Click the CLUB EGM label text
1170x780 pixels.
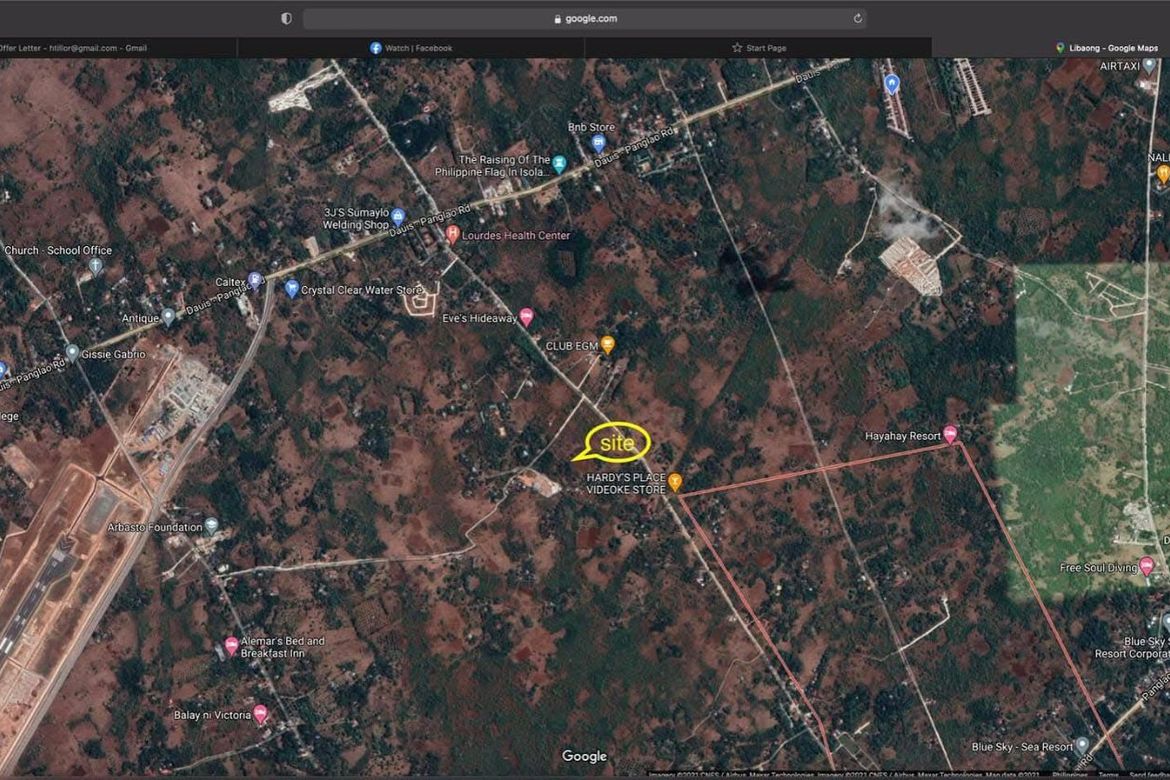pos(572,346)
